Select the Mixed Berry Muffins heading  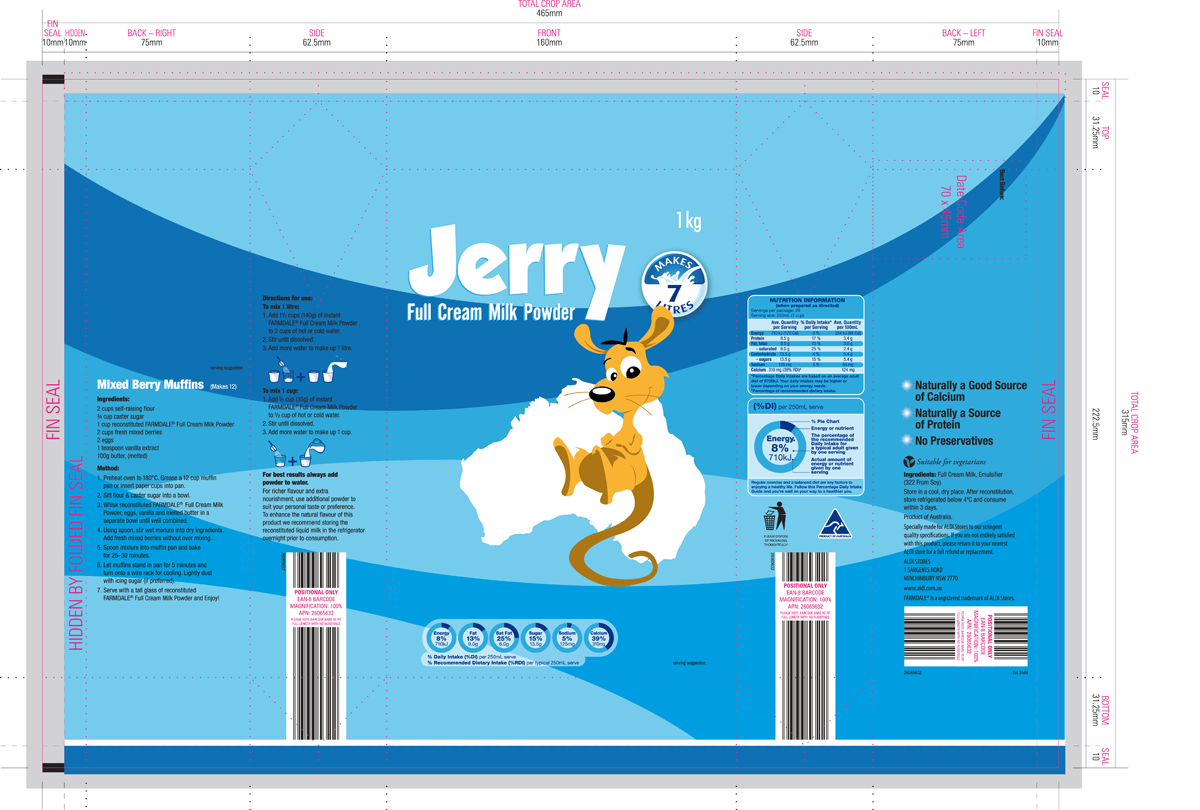point(150,384)
